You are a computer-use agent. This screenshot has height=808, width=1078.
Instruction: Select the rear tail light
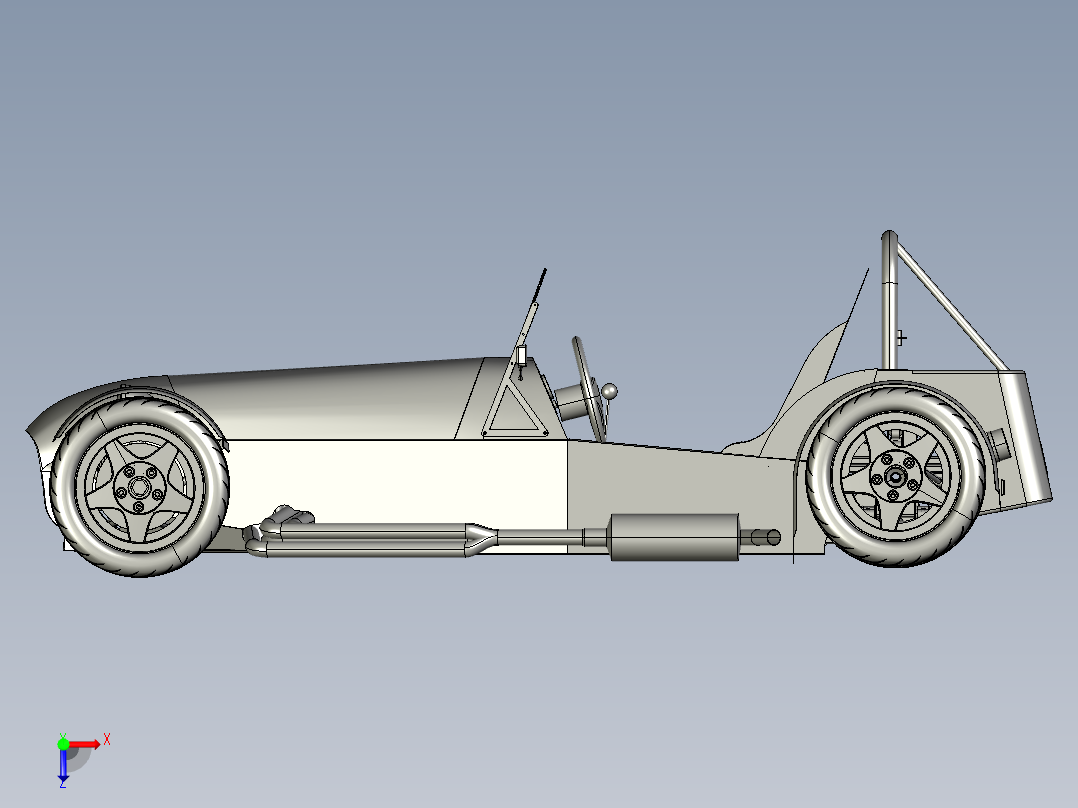point(998,445)
